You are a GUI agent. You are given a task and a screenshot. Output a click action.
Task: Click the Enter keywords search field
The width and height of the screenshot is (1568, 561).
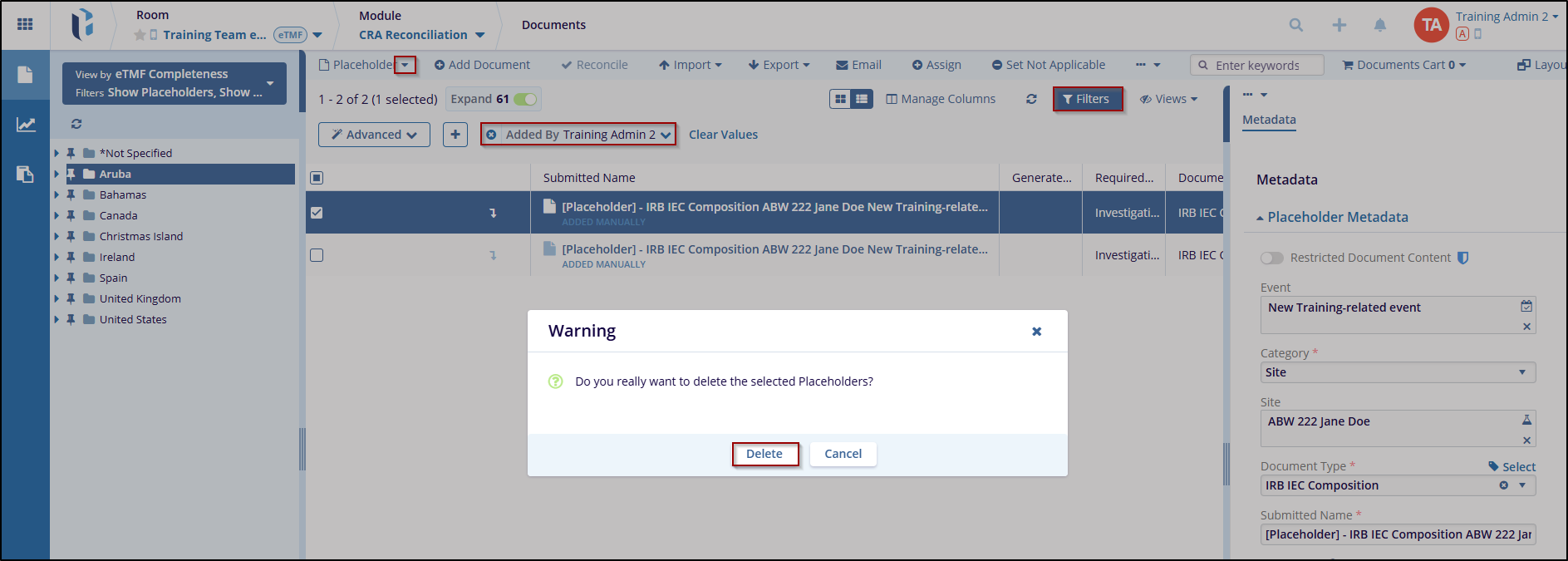1263,65
